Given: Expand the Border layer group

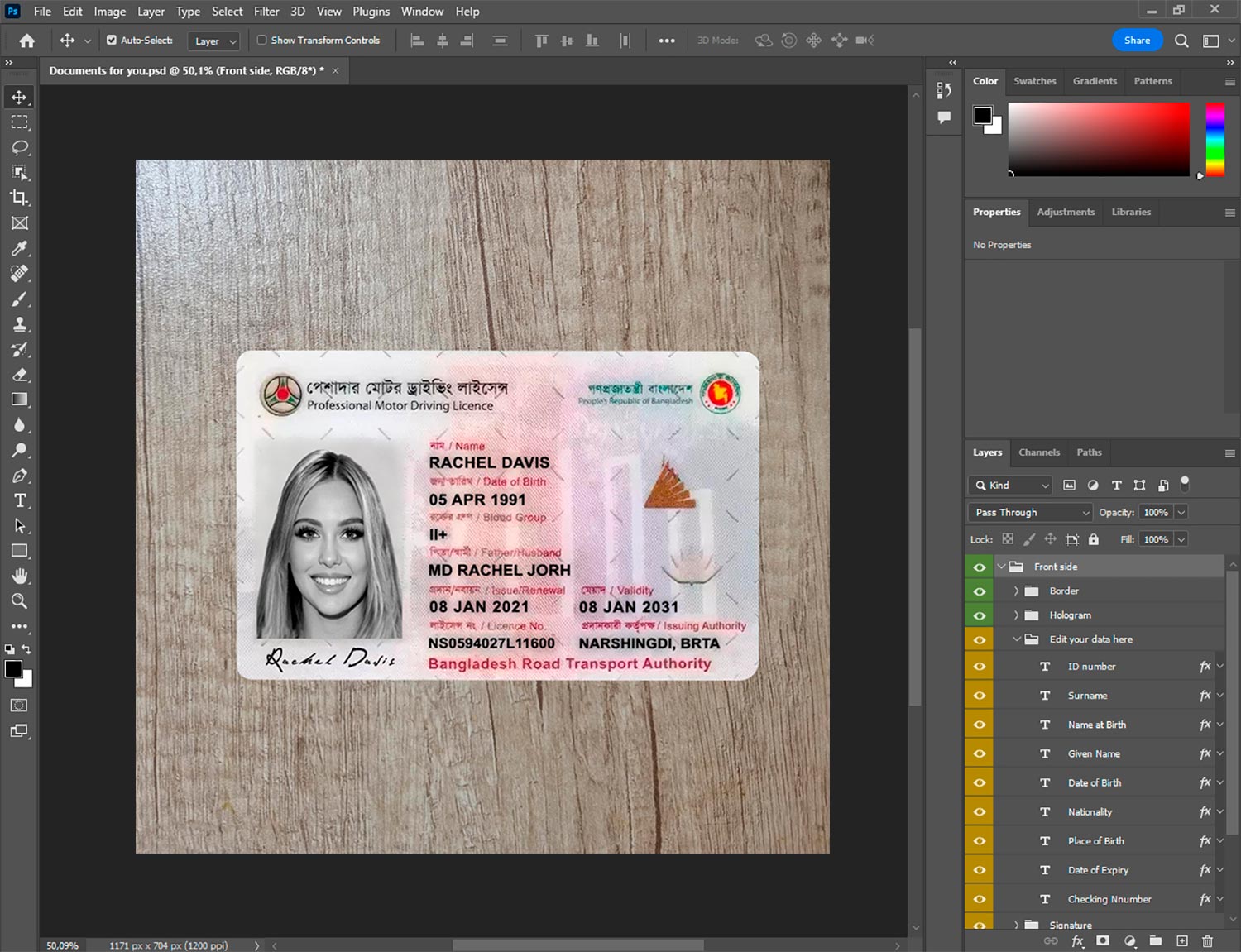Looking at the screenshot, I should (1016, 591).
